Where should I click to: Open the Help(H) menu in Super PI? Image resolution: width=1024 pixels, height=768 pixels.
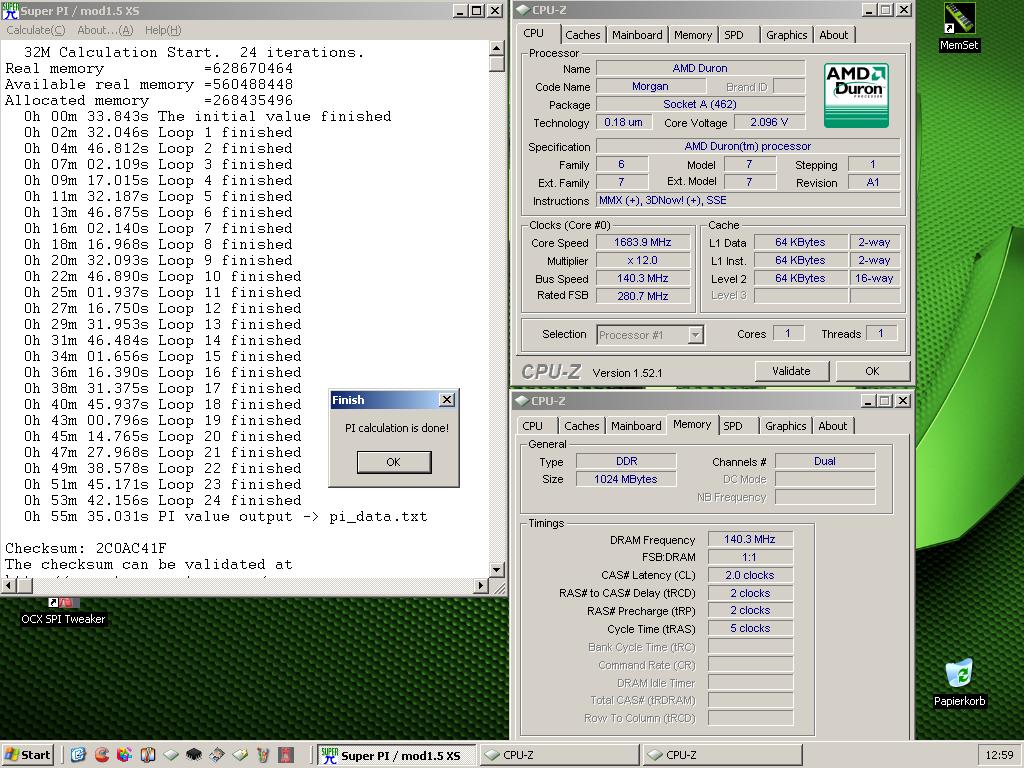(x=163, y=30)
